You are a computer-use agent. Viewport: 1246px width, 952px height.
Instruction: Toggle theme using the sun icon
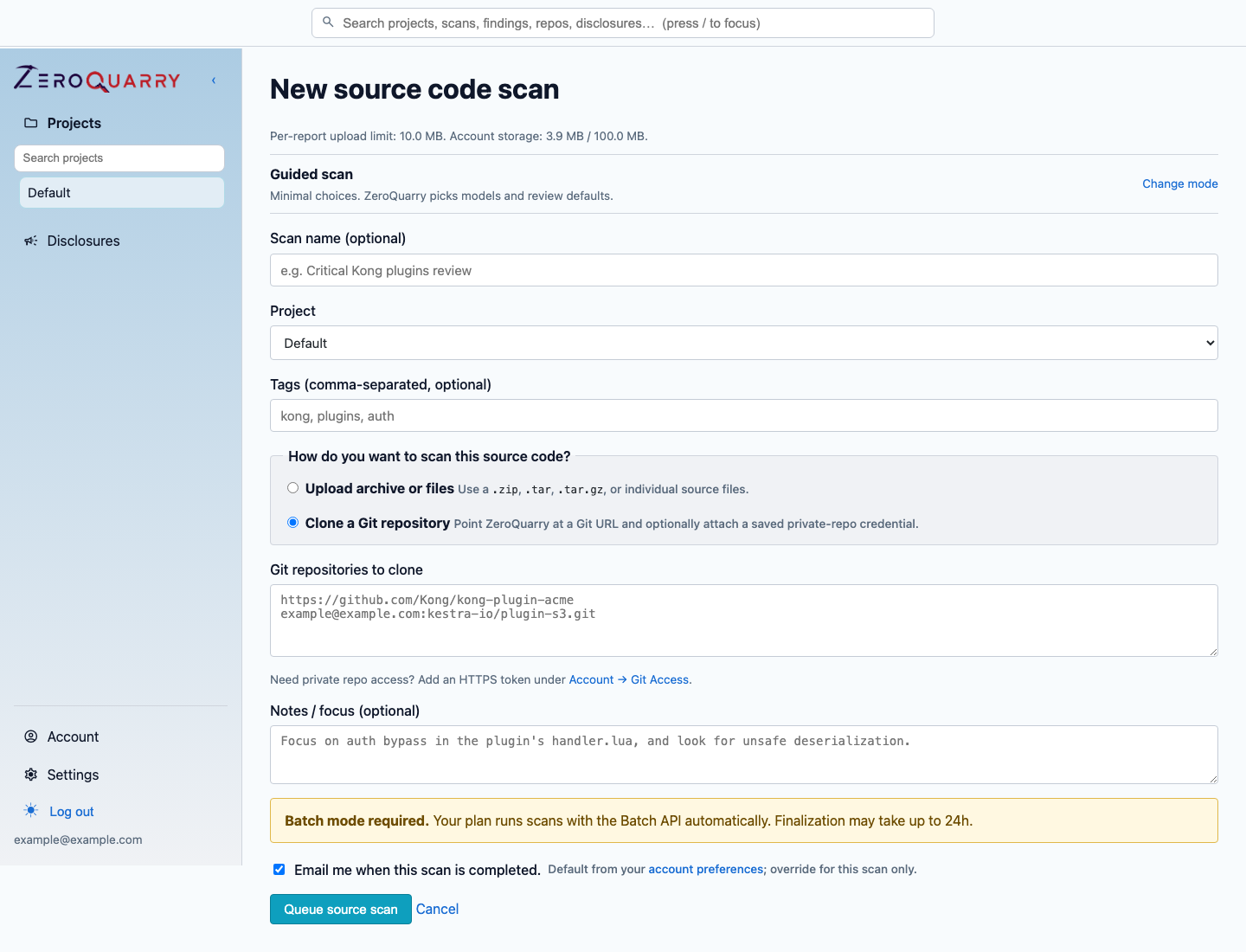tap(31, 811)
